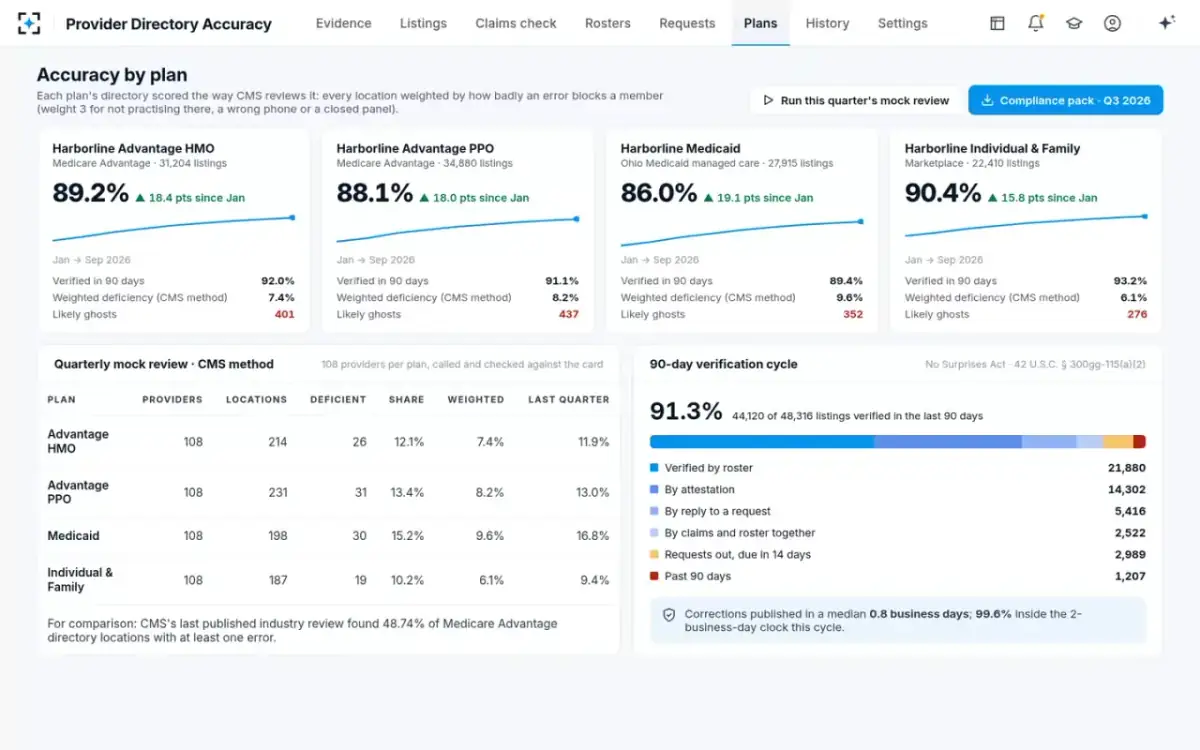Click the app logo icon
Screen dimensions: 1200x750
(30, 23)
